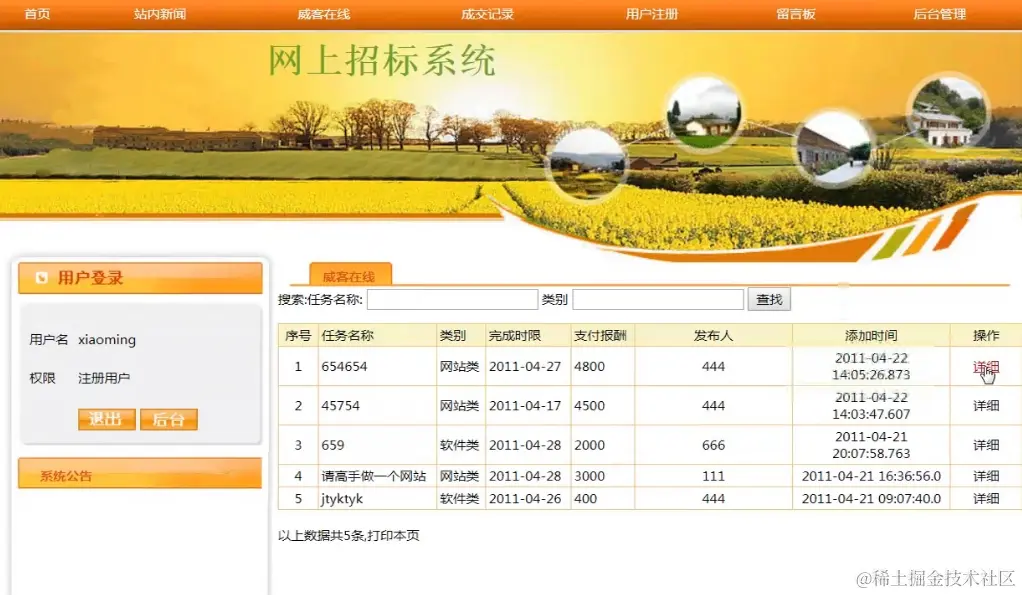The height and width of the screenshot is (595, 1022).
Task: Click the user login panel icon
Action: [x=40, y=277]
